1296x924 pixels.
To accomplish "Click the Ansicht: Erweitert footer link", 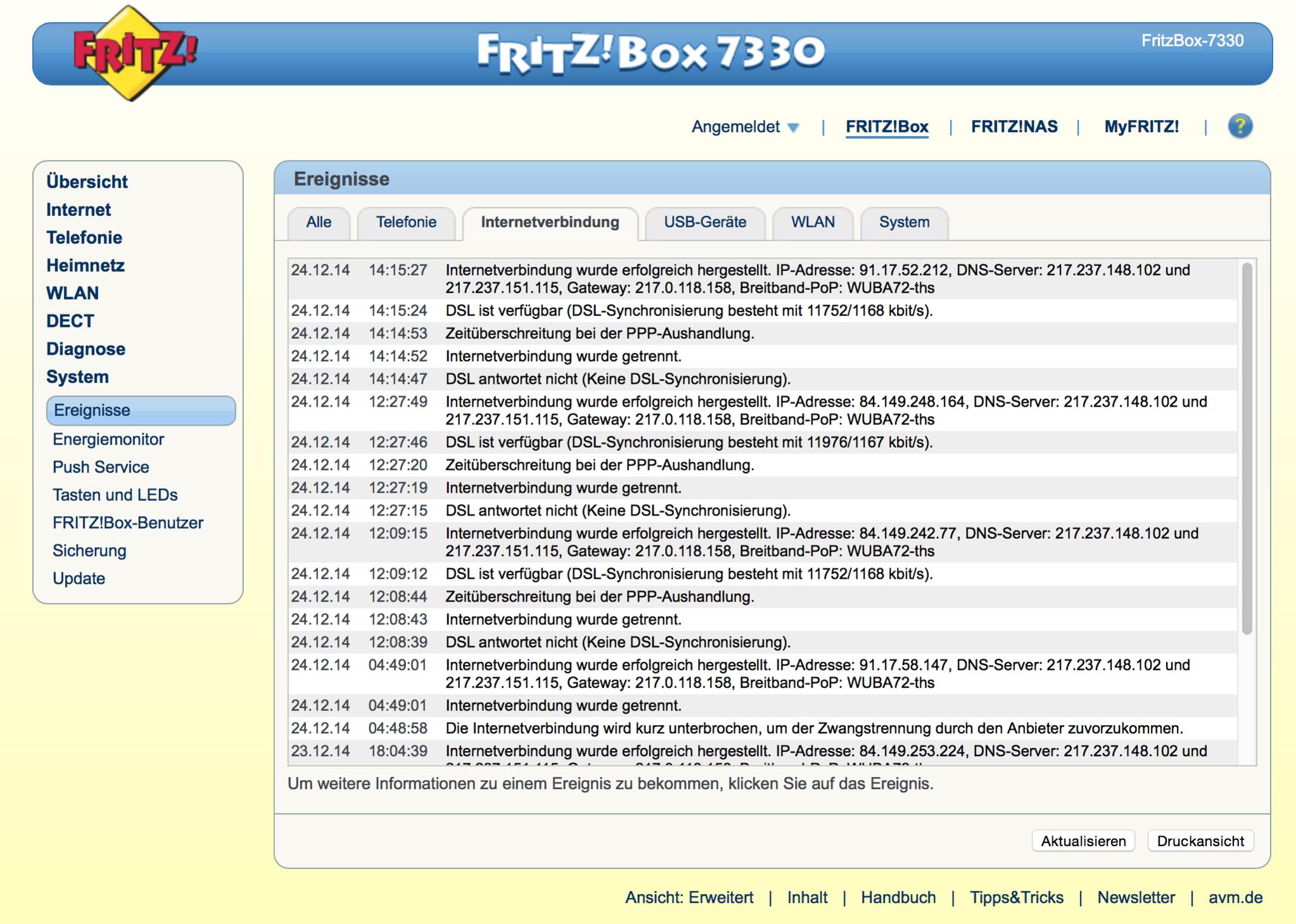I will click(689, 897).
